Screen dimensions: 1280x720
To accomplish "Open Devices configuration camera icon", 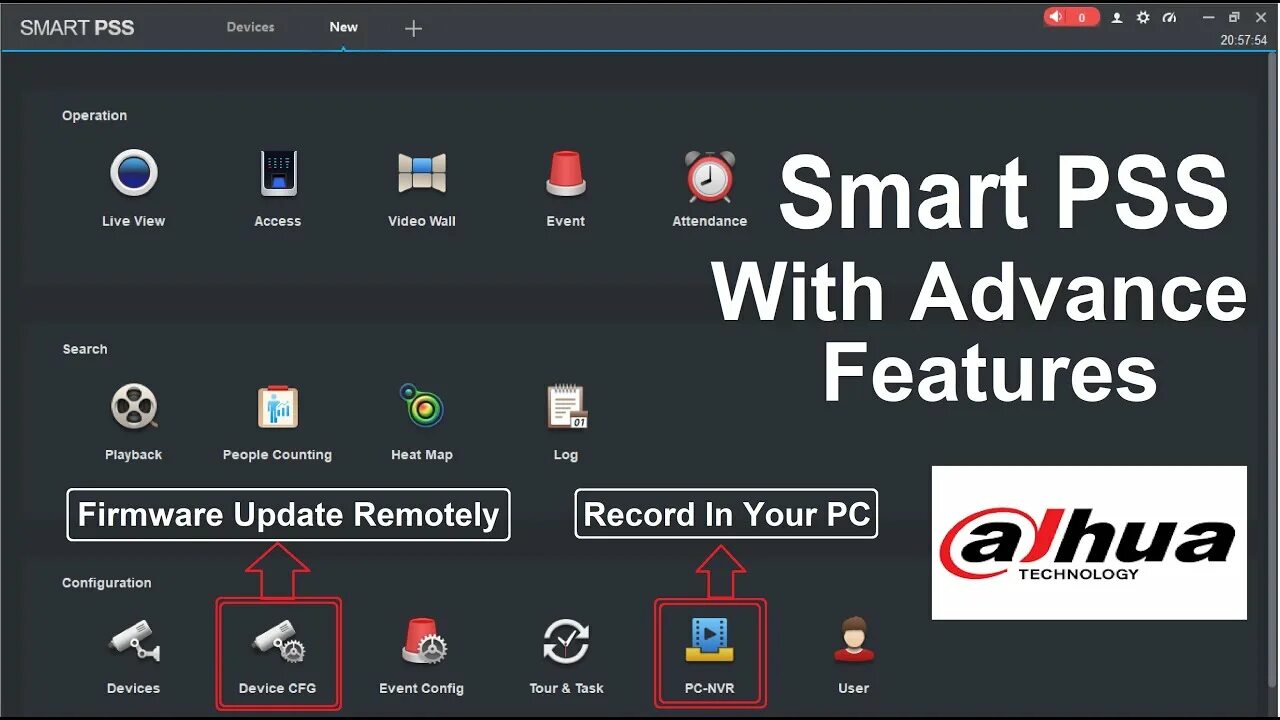I will [133, 640].
